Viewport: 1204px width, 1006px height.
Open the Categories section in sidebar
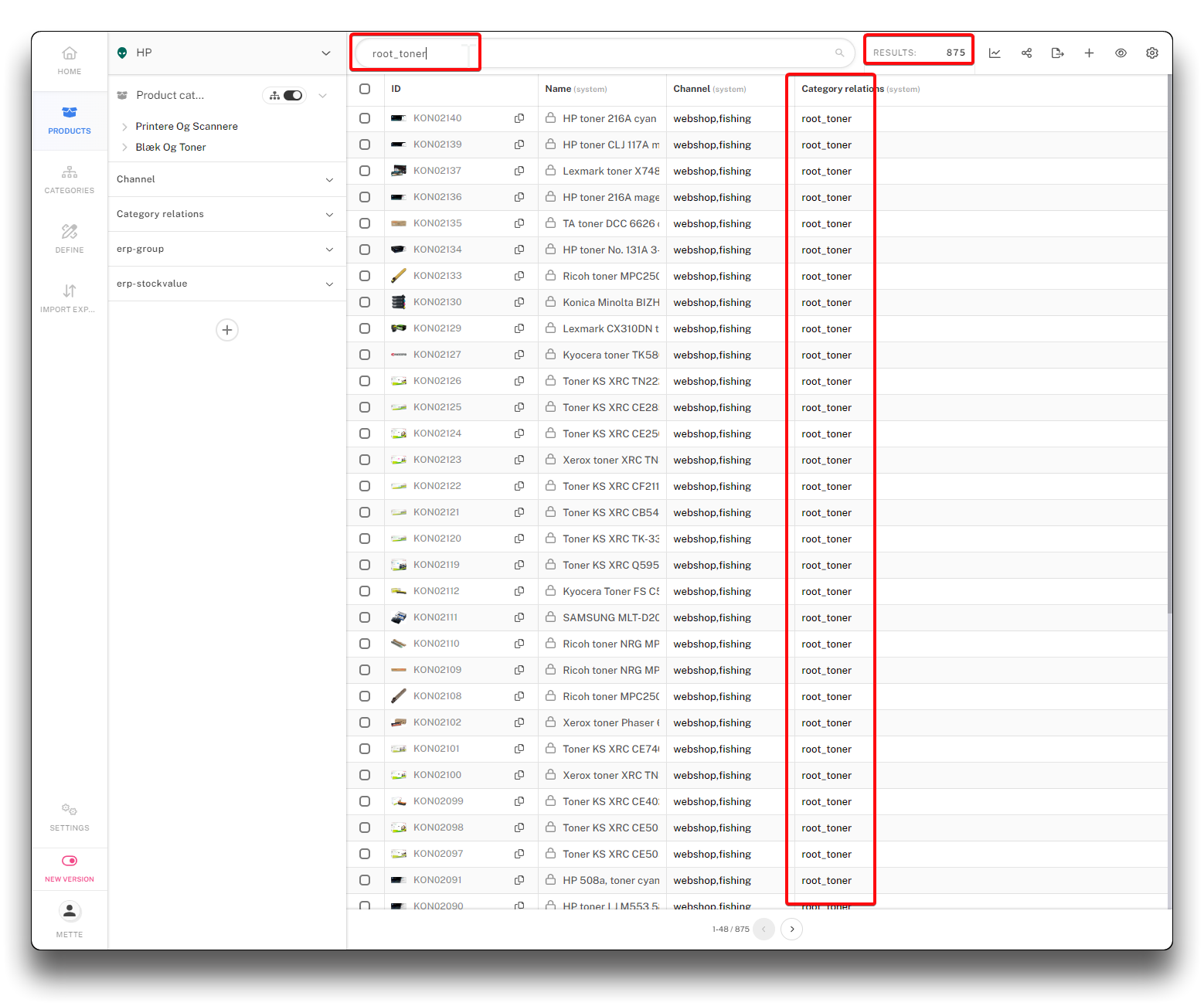[x=70, y=179]
